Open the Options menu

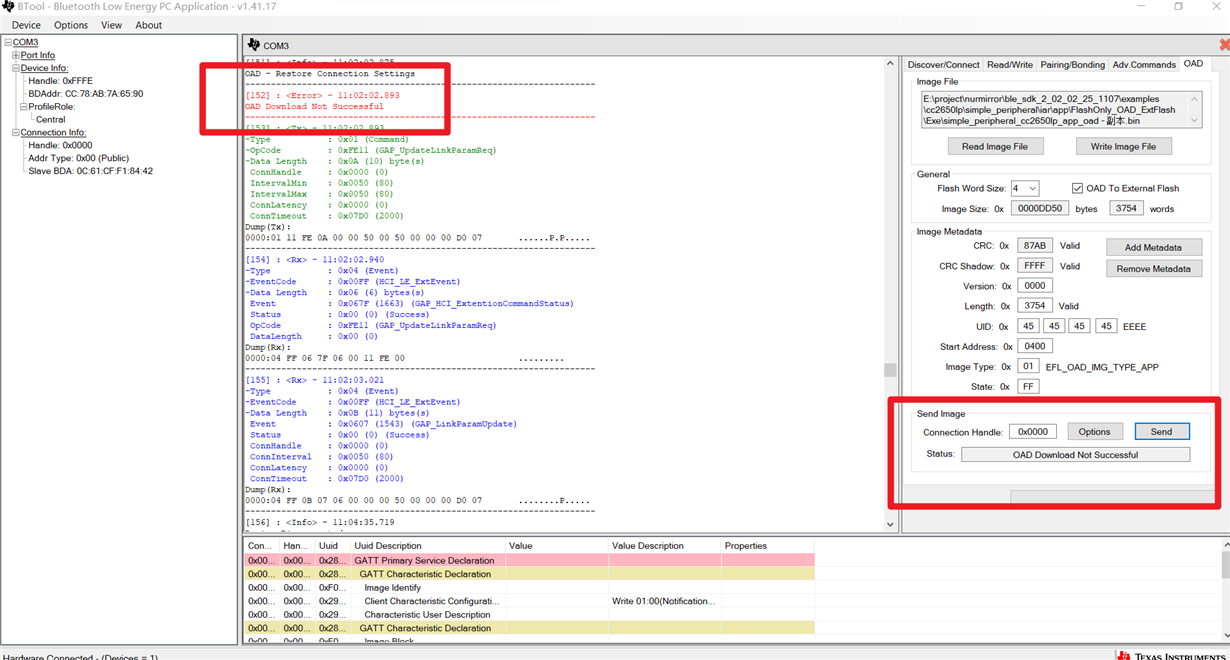[71, 25]
